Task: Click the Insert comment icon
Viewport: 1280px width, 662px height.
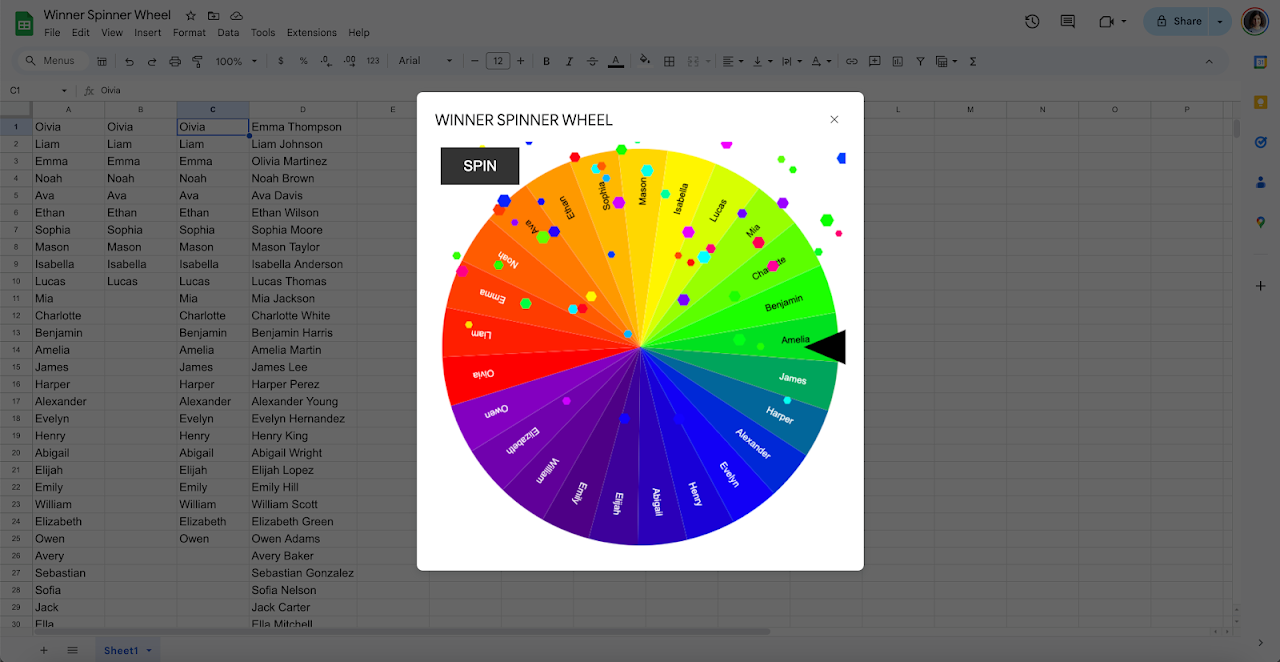Action: (875, 62)
